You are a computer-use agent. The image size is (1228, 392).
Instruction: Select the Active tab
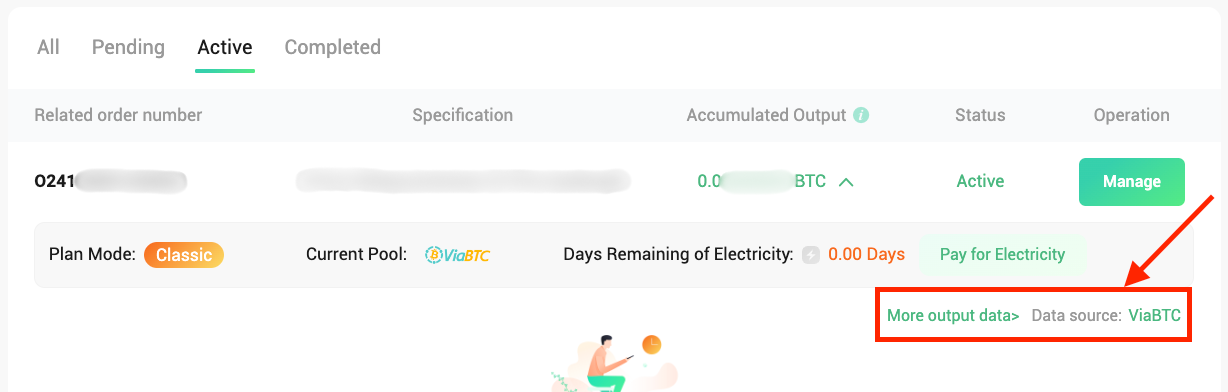225,47
